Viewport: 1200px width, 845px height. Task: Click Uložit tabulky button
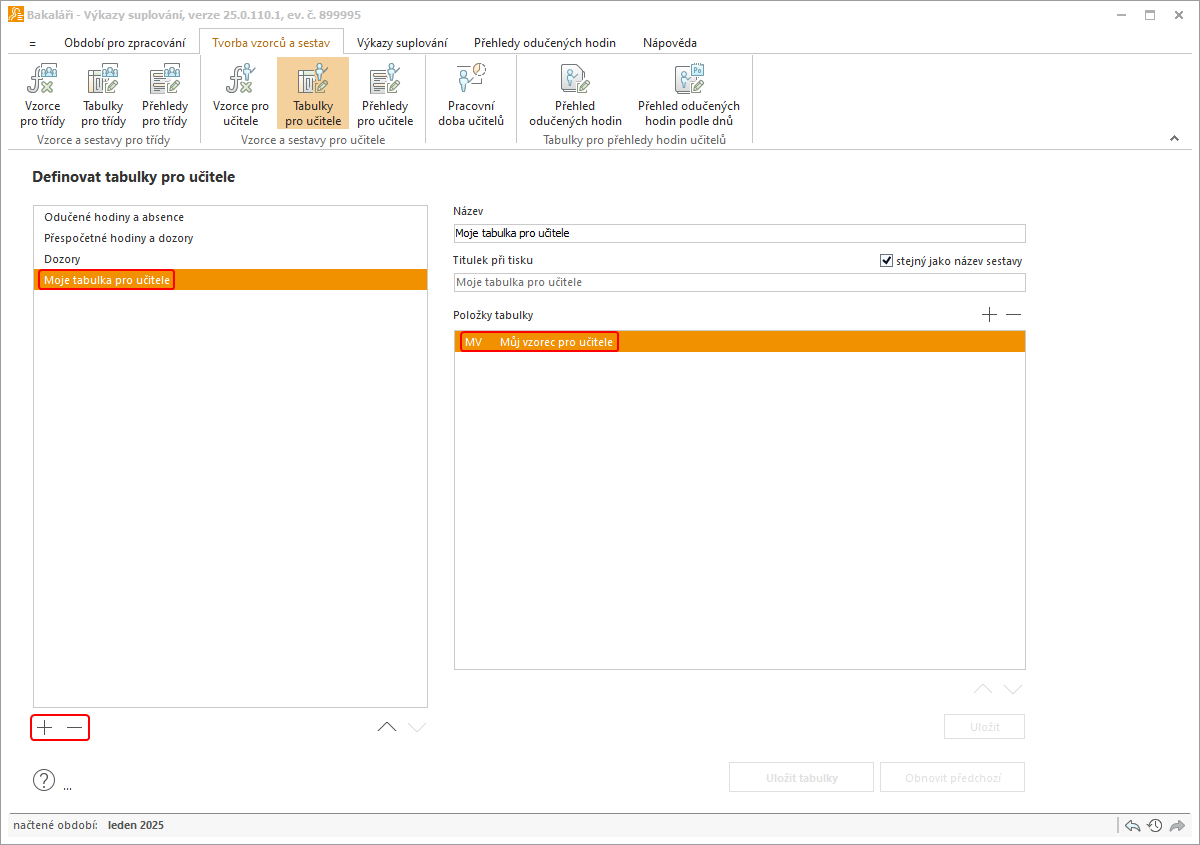click(802, 777)
